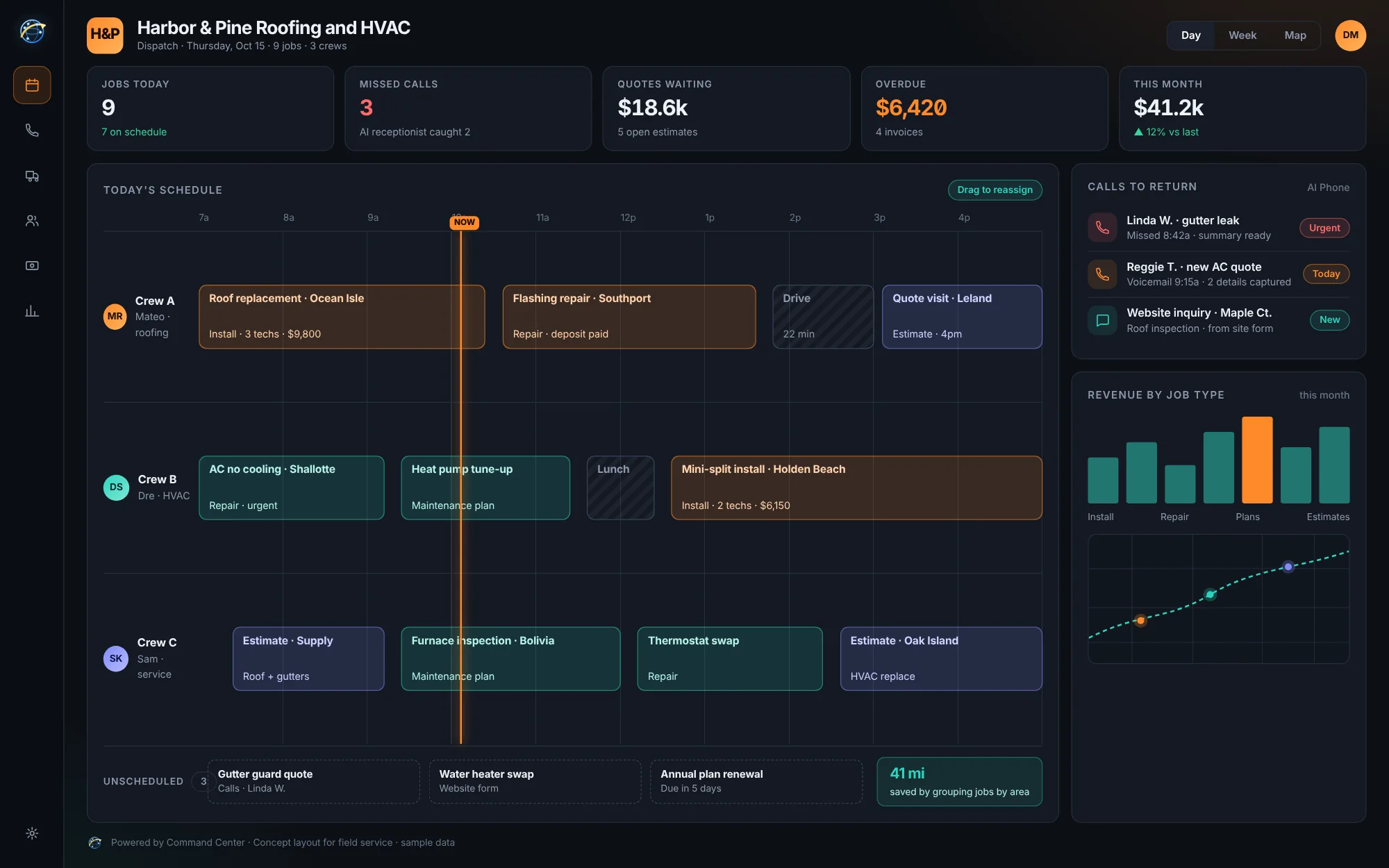Click the Crew A name label

(x=154, y=301)
